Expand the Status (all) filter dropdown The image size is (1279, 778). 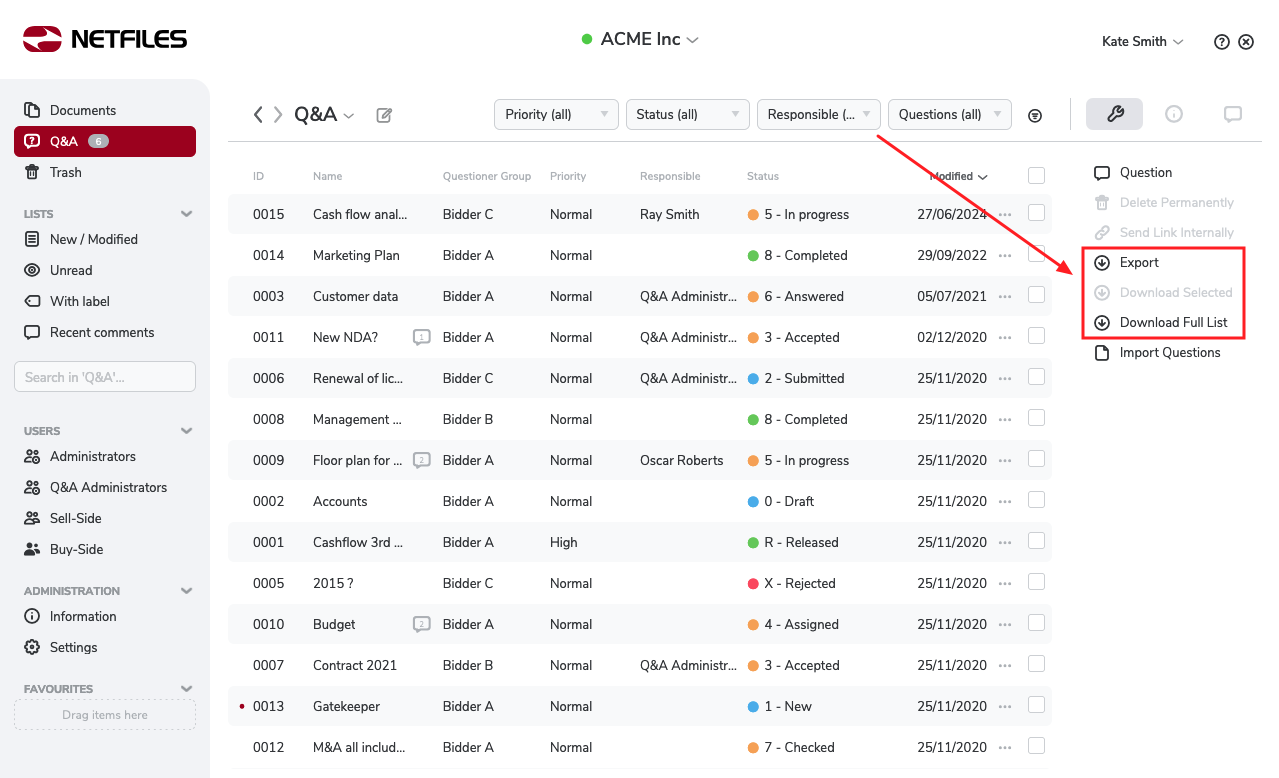(686, 114)
